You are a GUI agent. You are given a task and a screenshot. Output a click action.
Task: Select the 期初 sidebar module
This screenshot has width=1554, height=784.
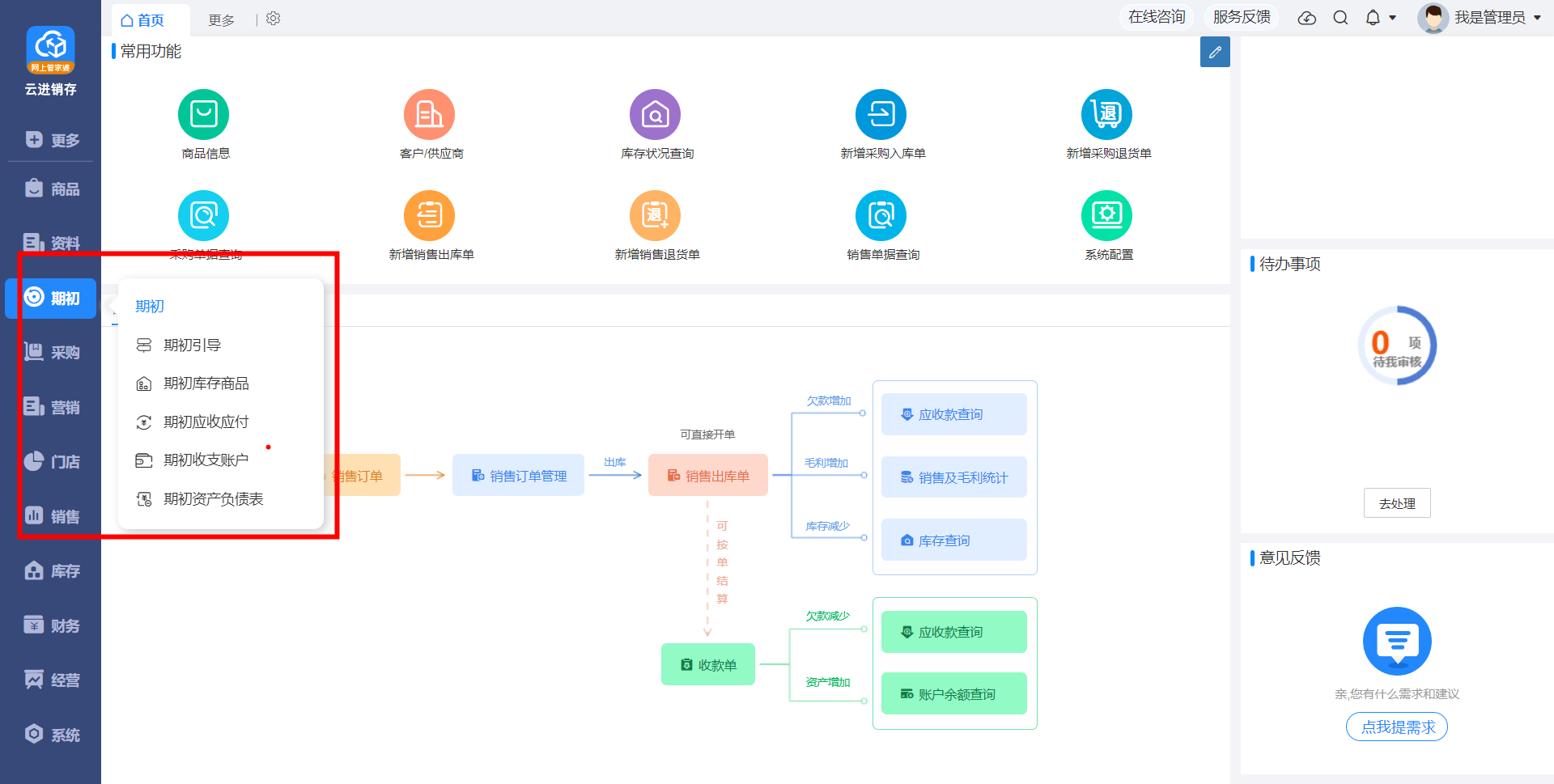pyautogui.click(x=51, y=298)
